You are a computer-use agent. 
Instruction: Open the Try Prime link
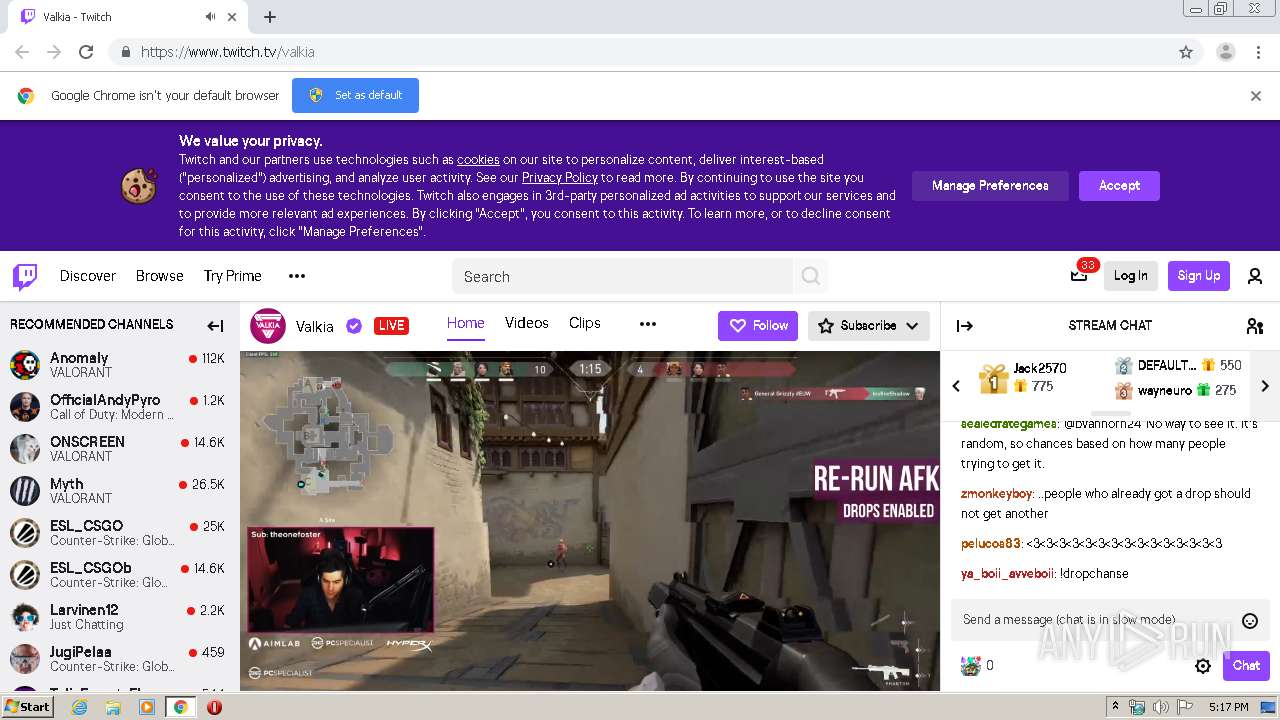(233, 276)
